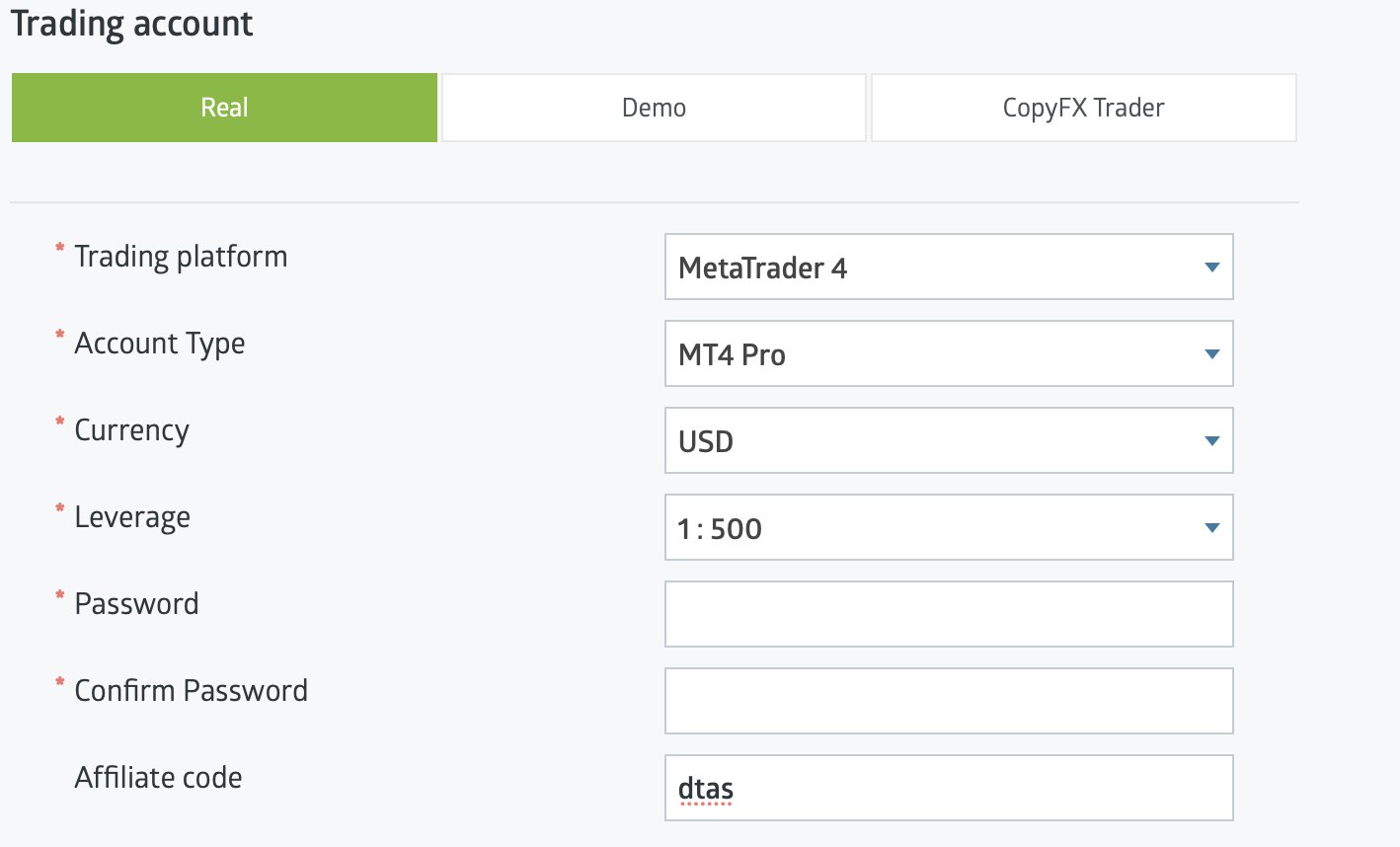The width and height of the screenshot is (1400, 847).
Task: Click the Currency dropdown arrow
Action: 1212,441
